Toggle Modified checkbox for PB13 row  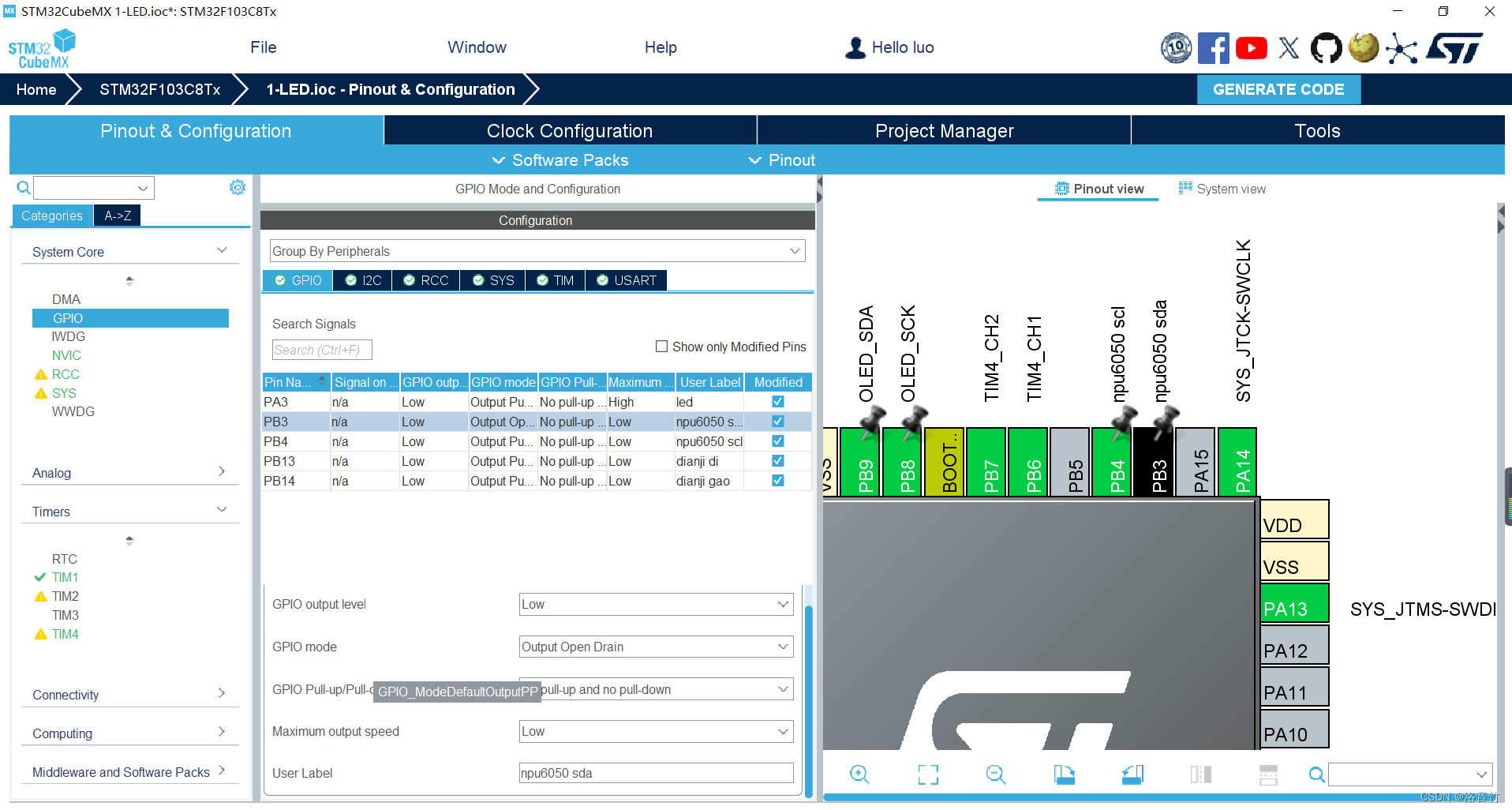[777, 461]
